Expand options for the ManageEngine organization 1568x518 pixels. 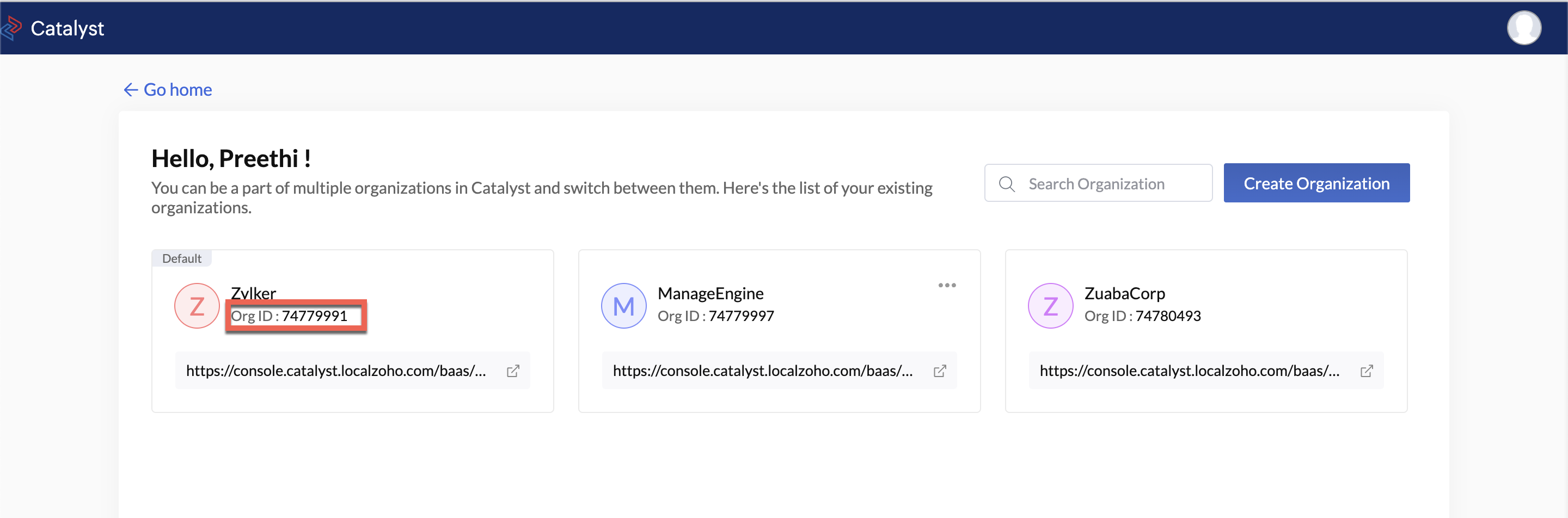coord(947,285)
